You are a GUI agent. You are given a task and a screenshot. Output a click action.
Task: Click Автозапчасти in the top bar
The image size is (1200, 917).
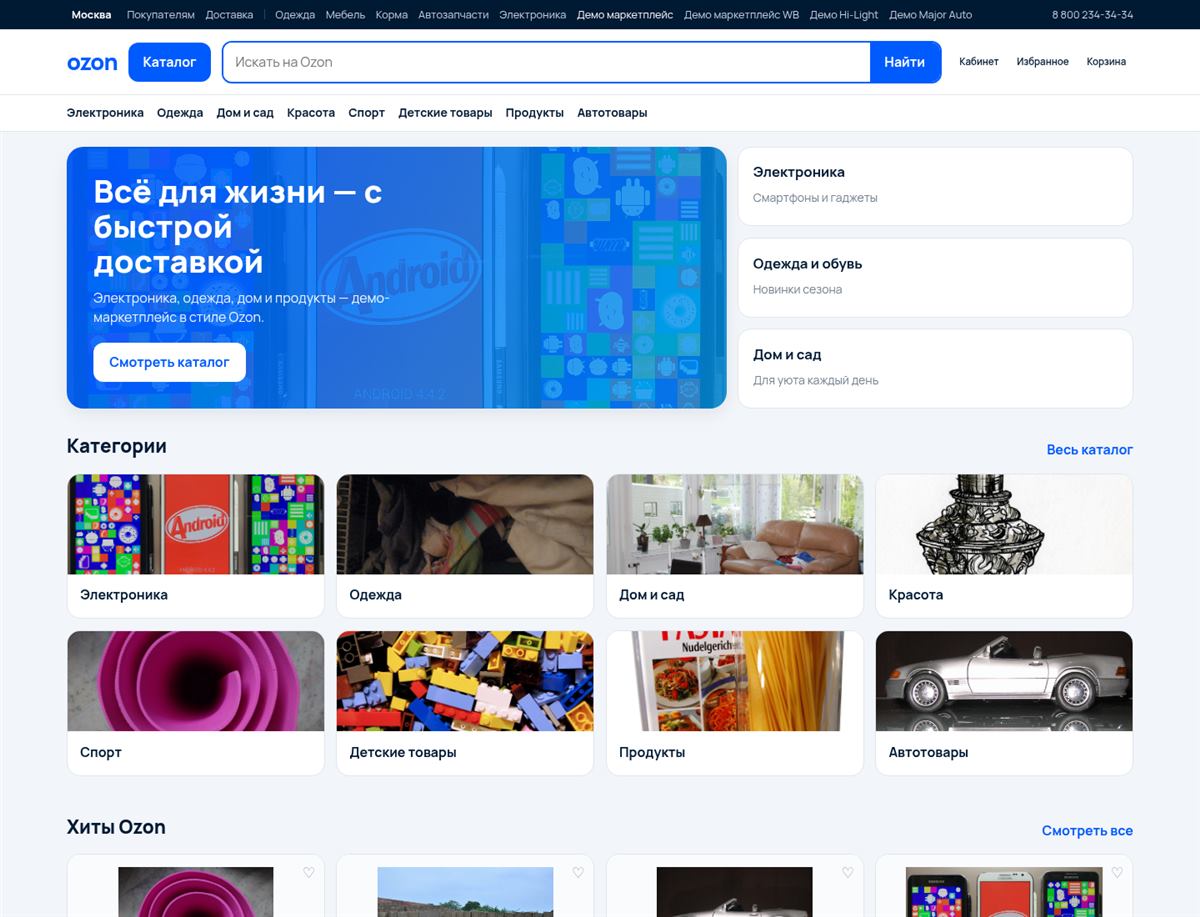pos(453,15)
